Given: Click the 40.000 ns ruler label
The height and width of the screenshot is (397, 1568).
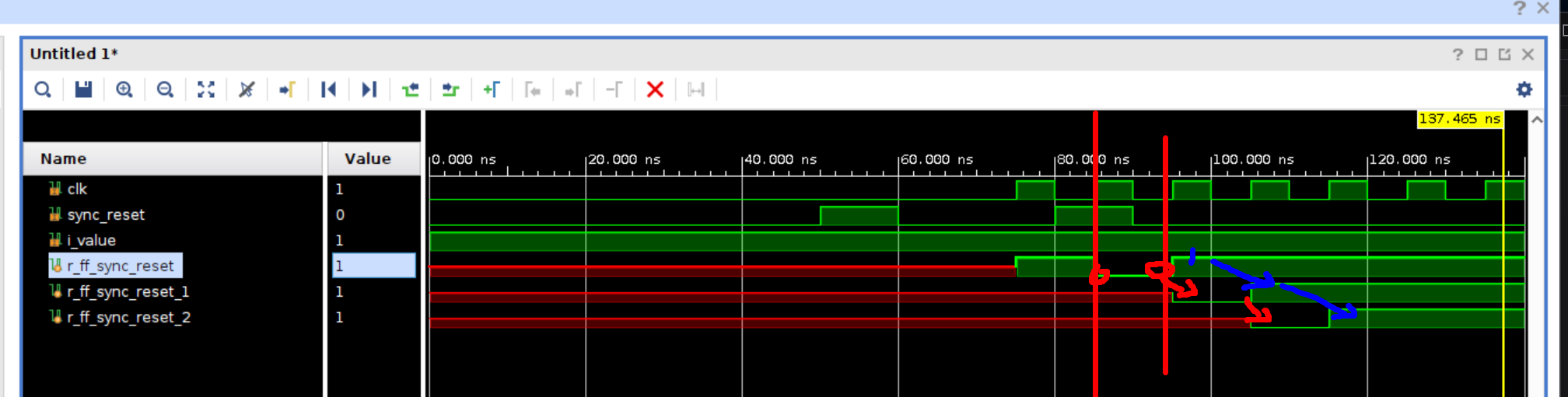Looking at the screenshot, I should click(781, 159).
